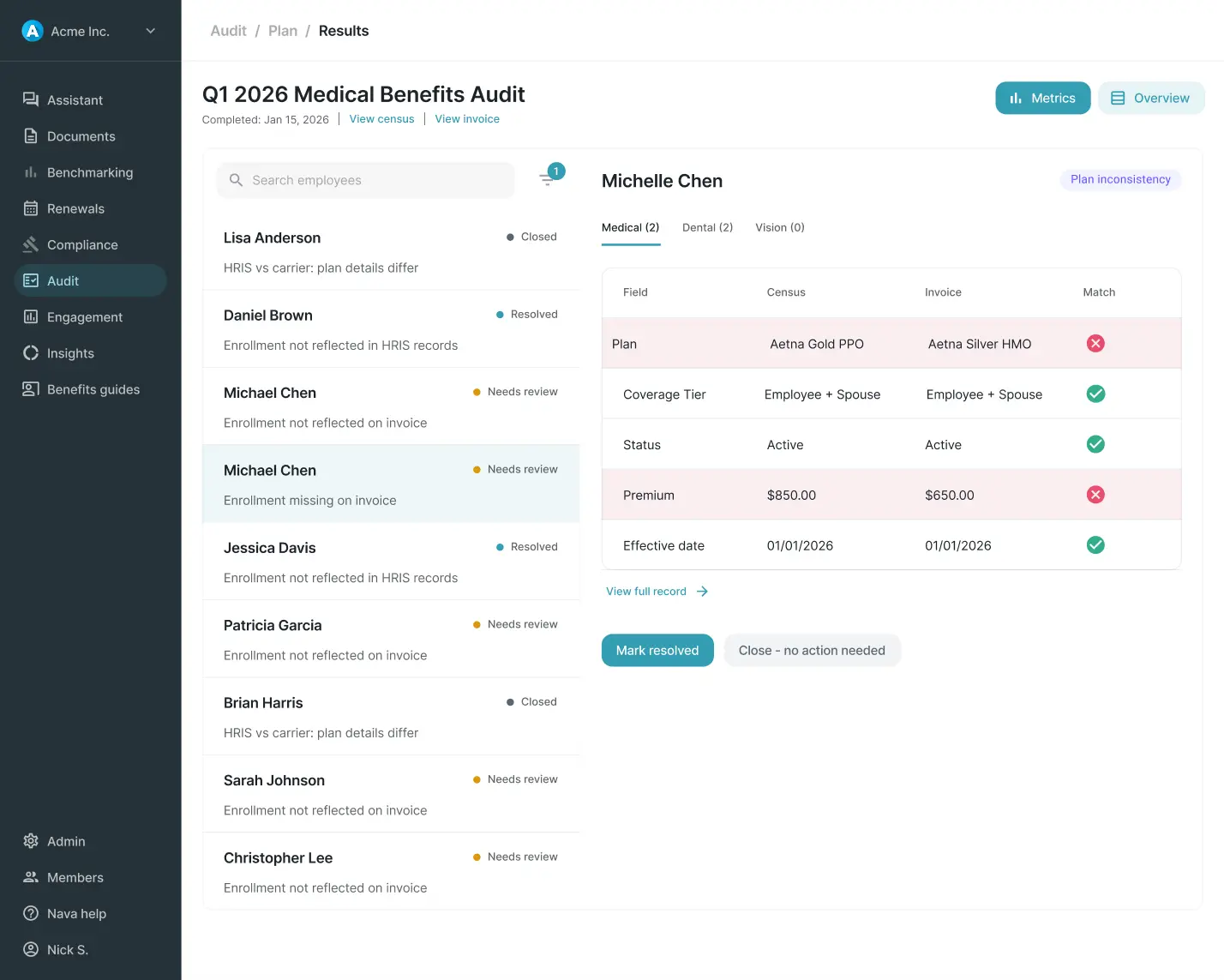The image size is (1224, 980).
Task: Click the Renewals calendar icon
Action: 31,208
